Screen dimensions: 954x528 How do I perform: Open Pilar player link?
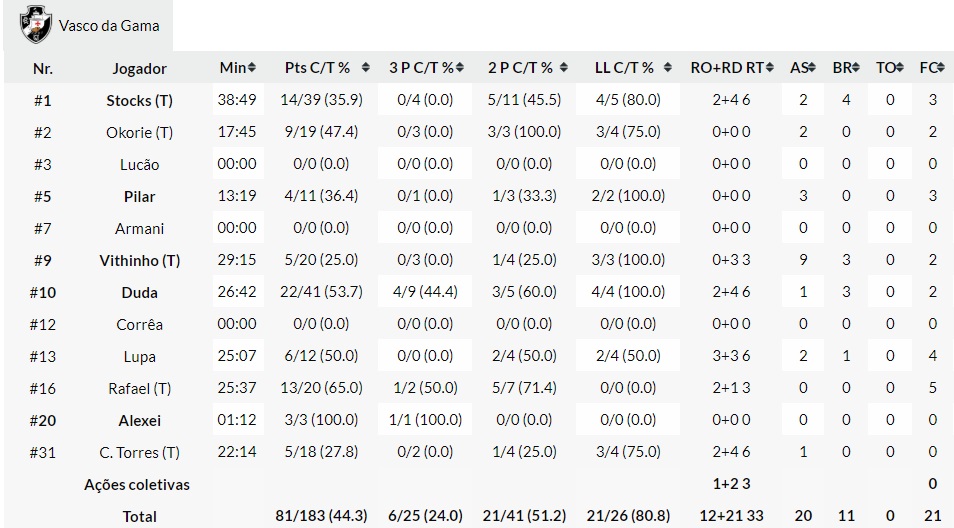(140, 197)
